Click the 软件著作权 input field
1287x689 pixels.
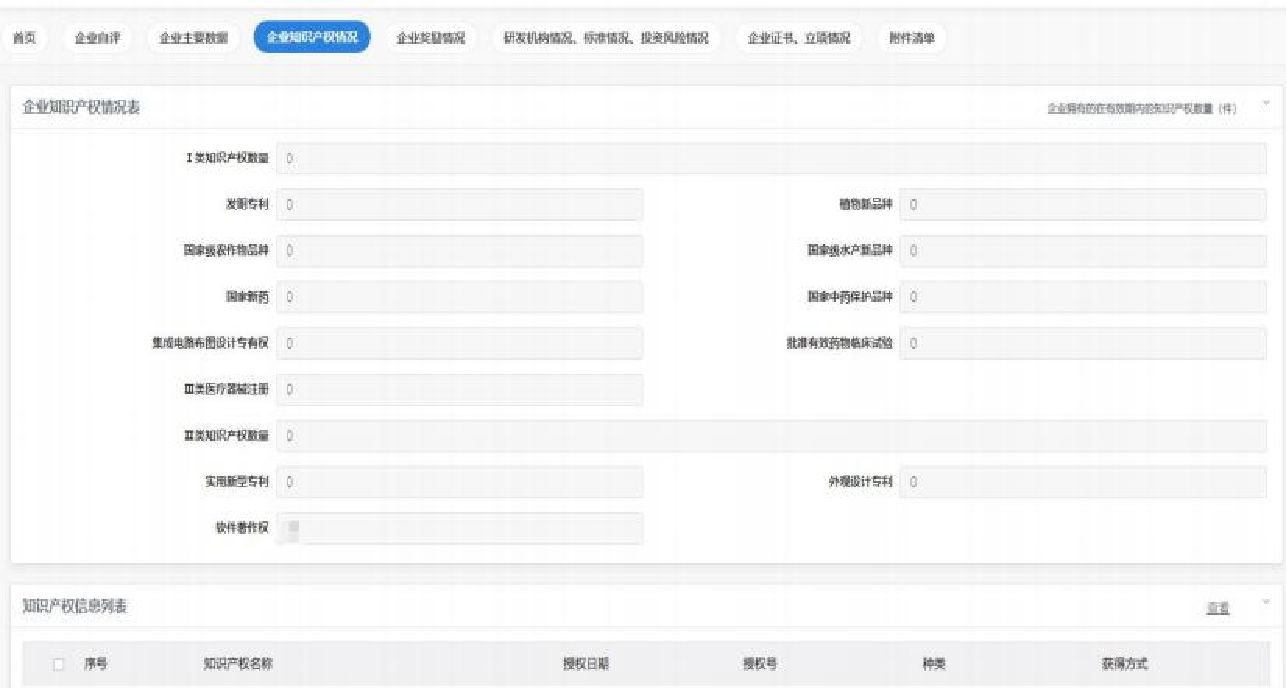pos(460,529)
